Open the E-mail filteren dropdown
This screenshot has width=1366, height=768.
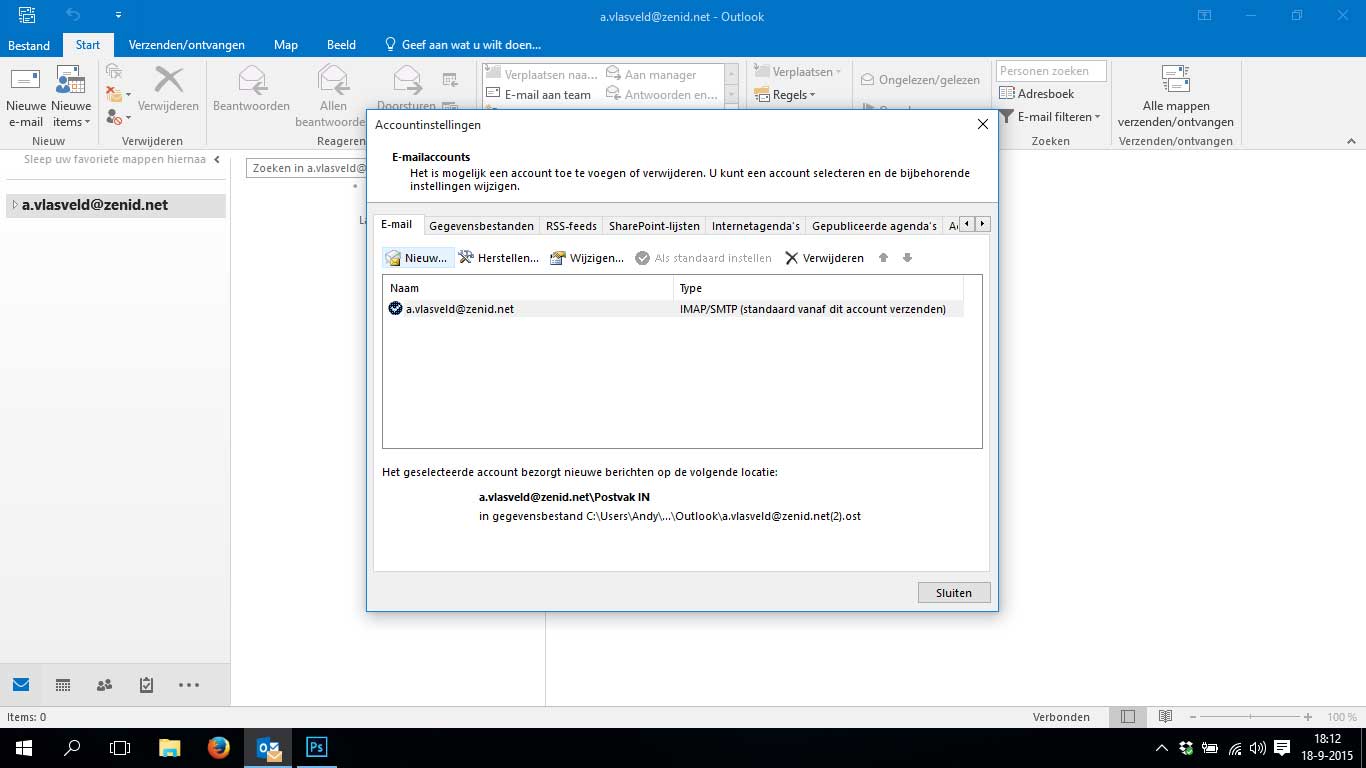tap(1050, 117)
